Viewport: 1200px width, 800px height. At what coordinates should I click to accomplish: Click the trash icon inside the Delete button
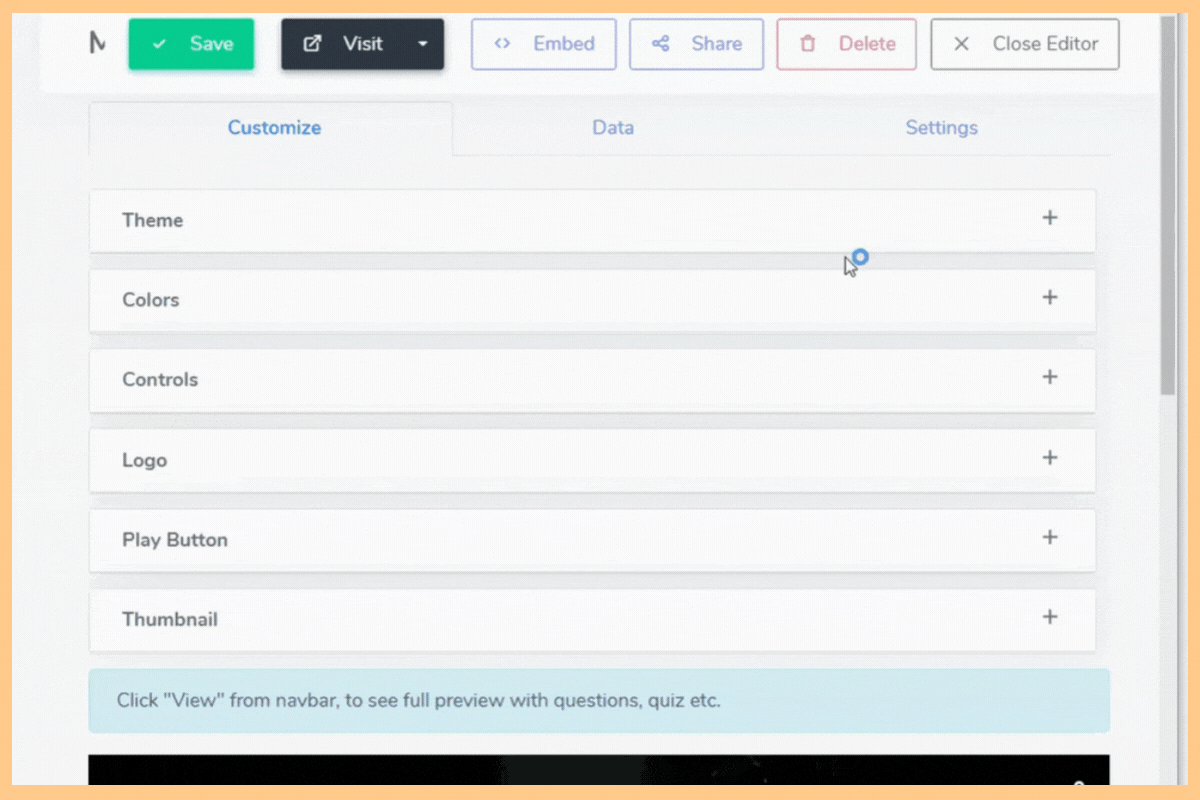(807, 43)
